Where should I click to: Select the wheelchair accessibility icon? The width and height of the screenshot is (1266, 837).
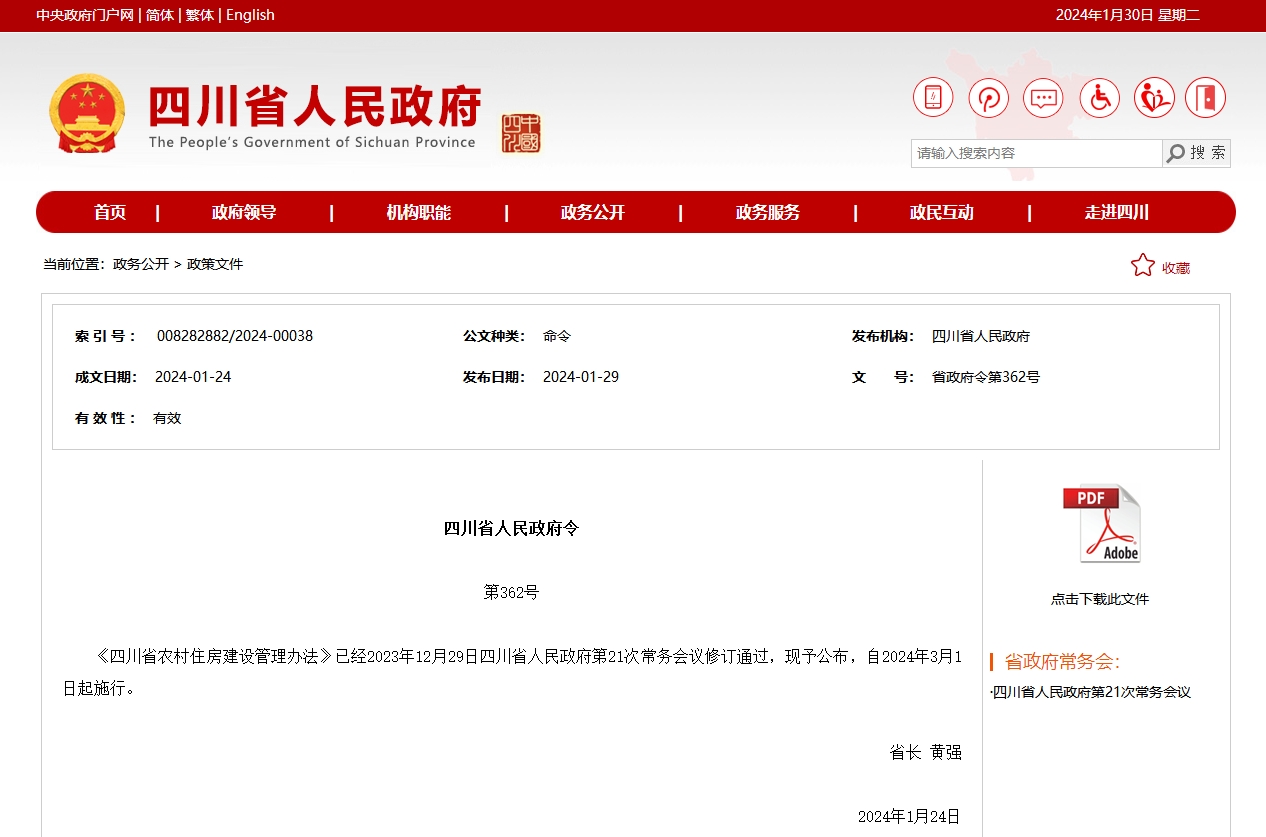(x=1099, y=98)
